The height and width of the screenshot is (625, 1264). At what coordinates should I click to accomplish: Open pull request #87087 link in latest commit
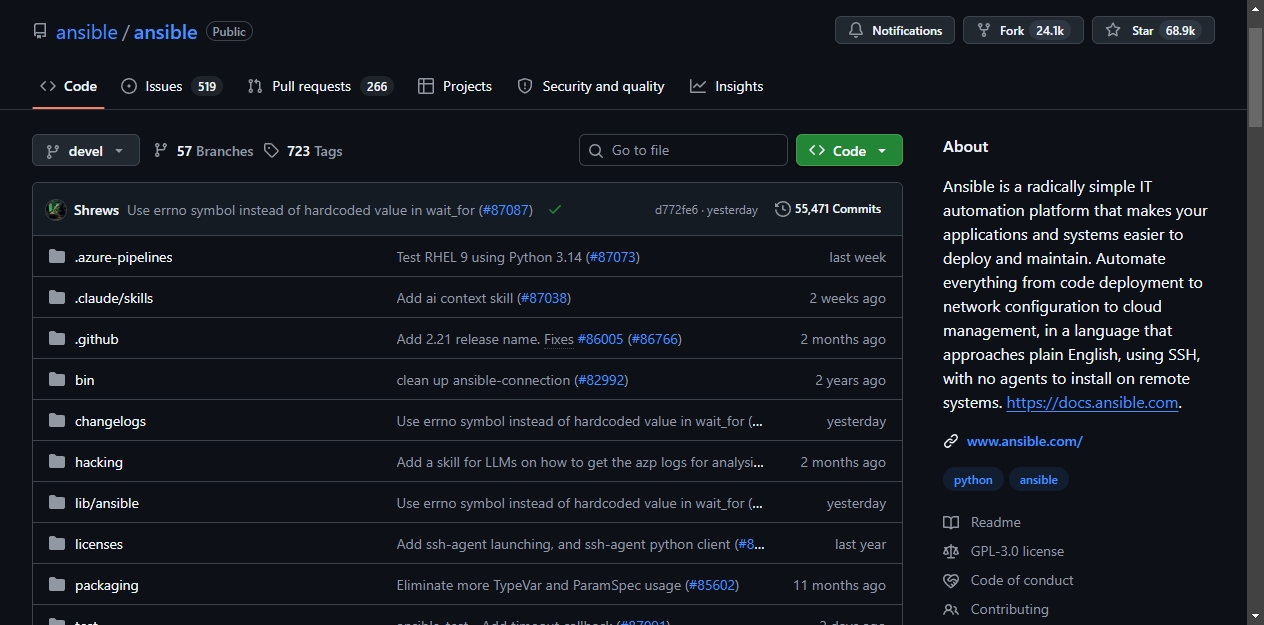click(x=505, y=210)
